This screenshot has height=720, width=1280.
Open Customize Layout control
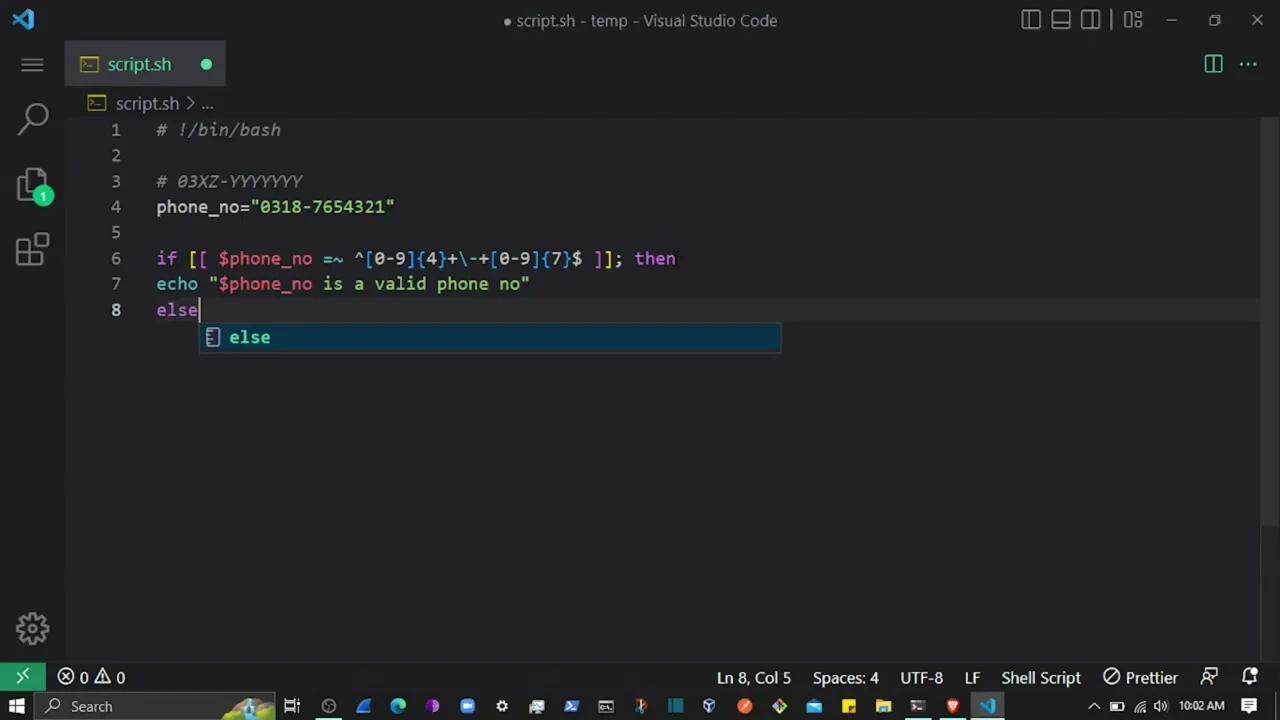coord(1133,20)
